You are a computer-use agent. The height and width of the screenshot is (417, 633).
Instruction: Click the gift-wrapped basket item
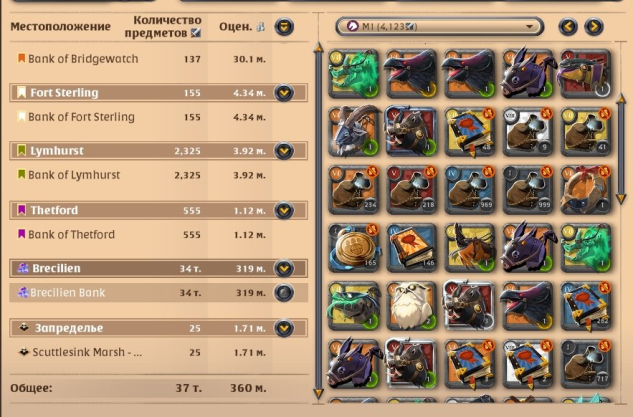tap(586, 189)
